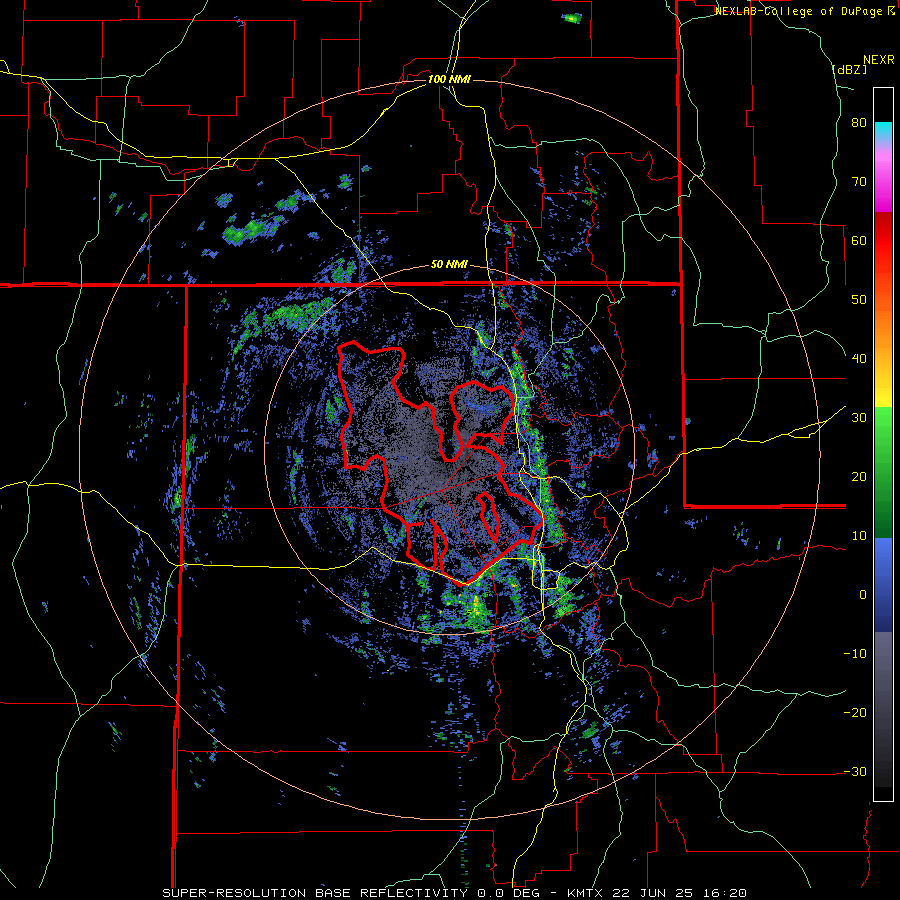
Task: Click the 20 dBZ scale value
Action: point(859,477)
